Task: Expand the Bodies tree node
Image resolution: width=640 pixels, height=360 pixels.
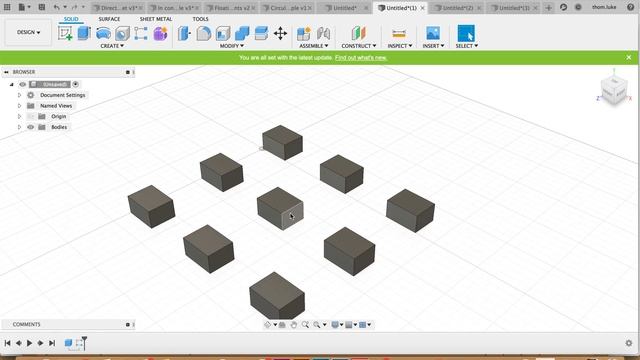Action: tap(19, 127)
